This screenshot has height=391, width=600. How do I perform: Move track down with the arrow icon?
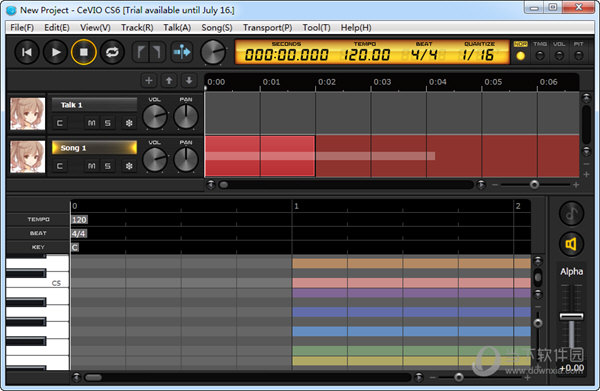[189, 80]
